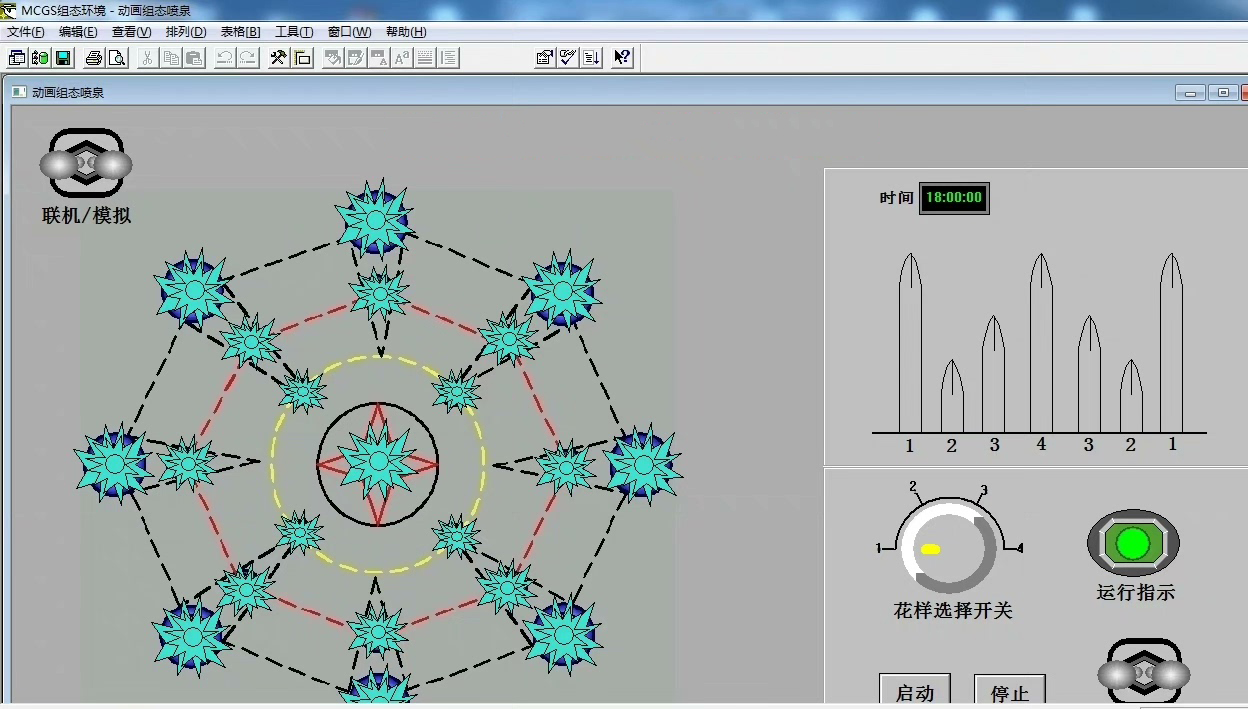Screen dimensions: 1248x709
Task: Click the undo arrow icon
Action: coord(225,57)
